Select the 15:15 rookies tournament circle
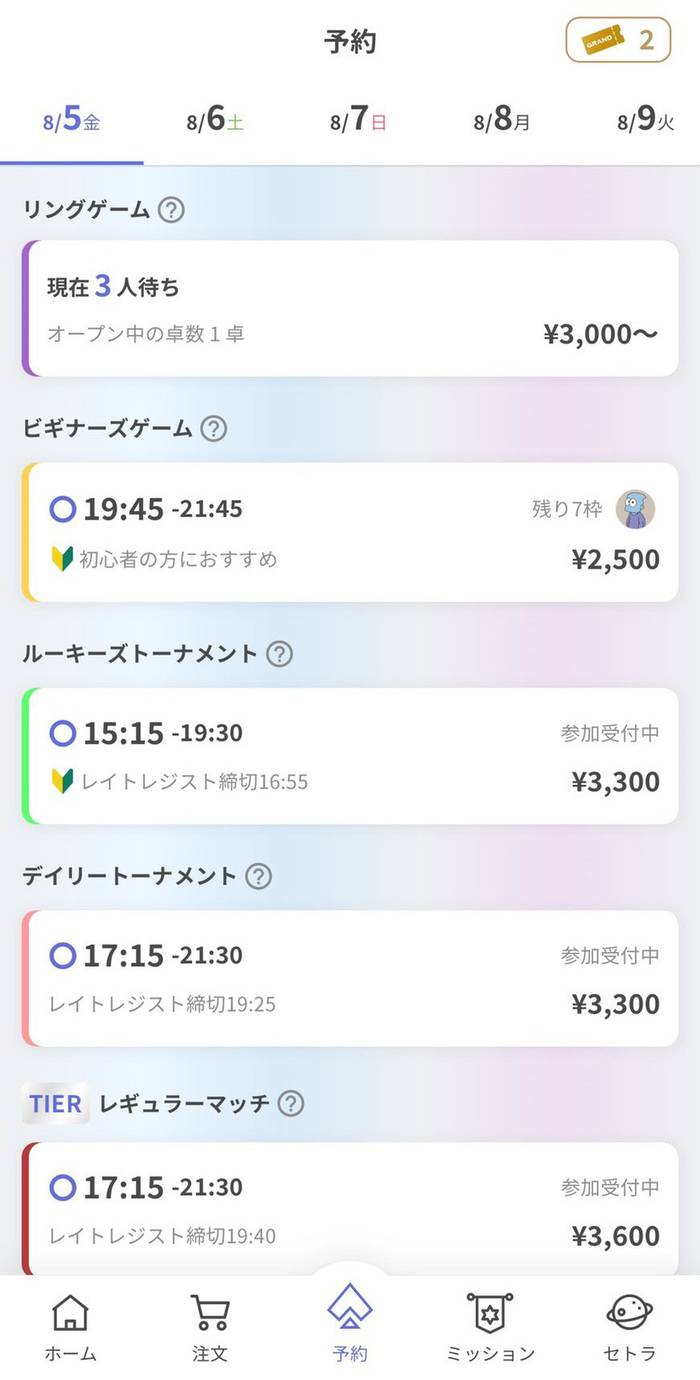Screen dimensions: 700x1380 63,734
